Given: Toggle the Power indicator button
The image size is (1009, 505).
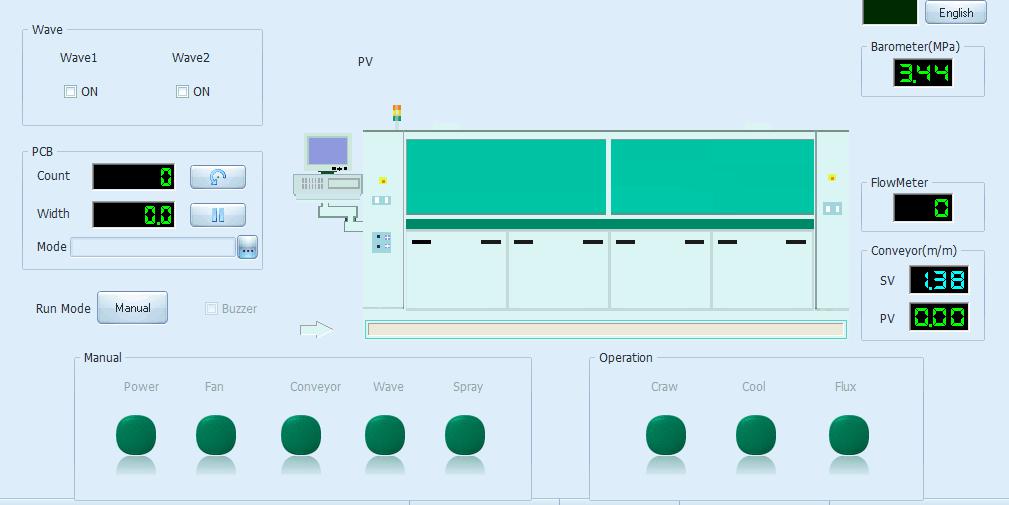Looking at the screenshot, I should [x=136, y=435].
